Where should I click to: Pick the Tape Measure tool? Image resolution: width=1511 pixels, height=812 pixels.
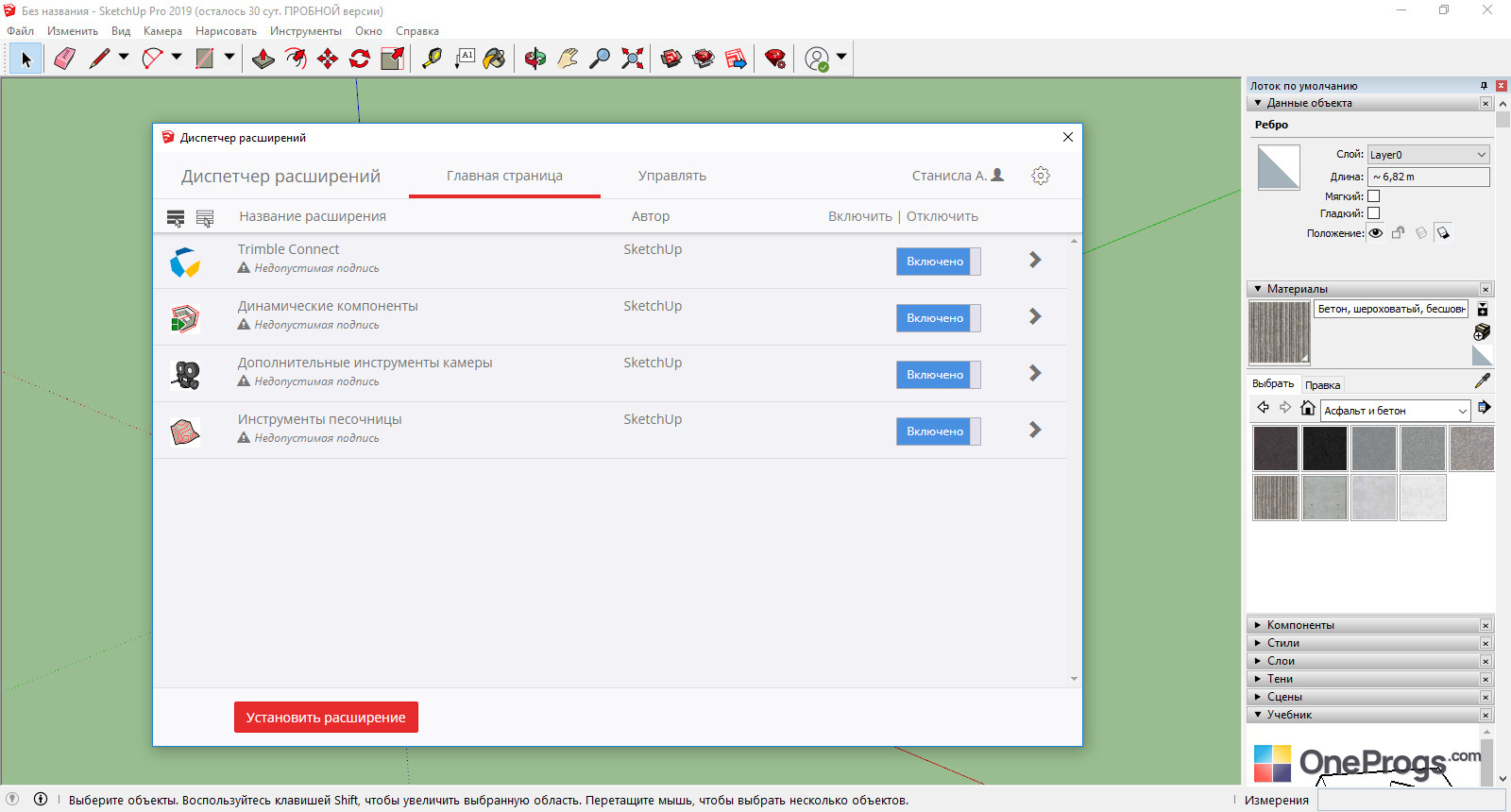[x=432, y=59]
